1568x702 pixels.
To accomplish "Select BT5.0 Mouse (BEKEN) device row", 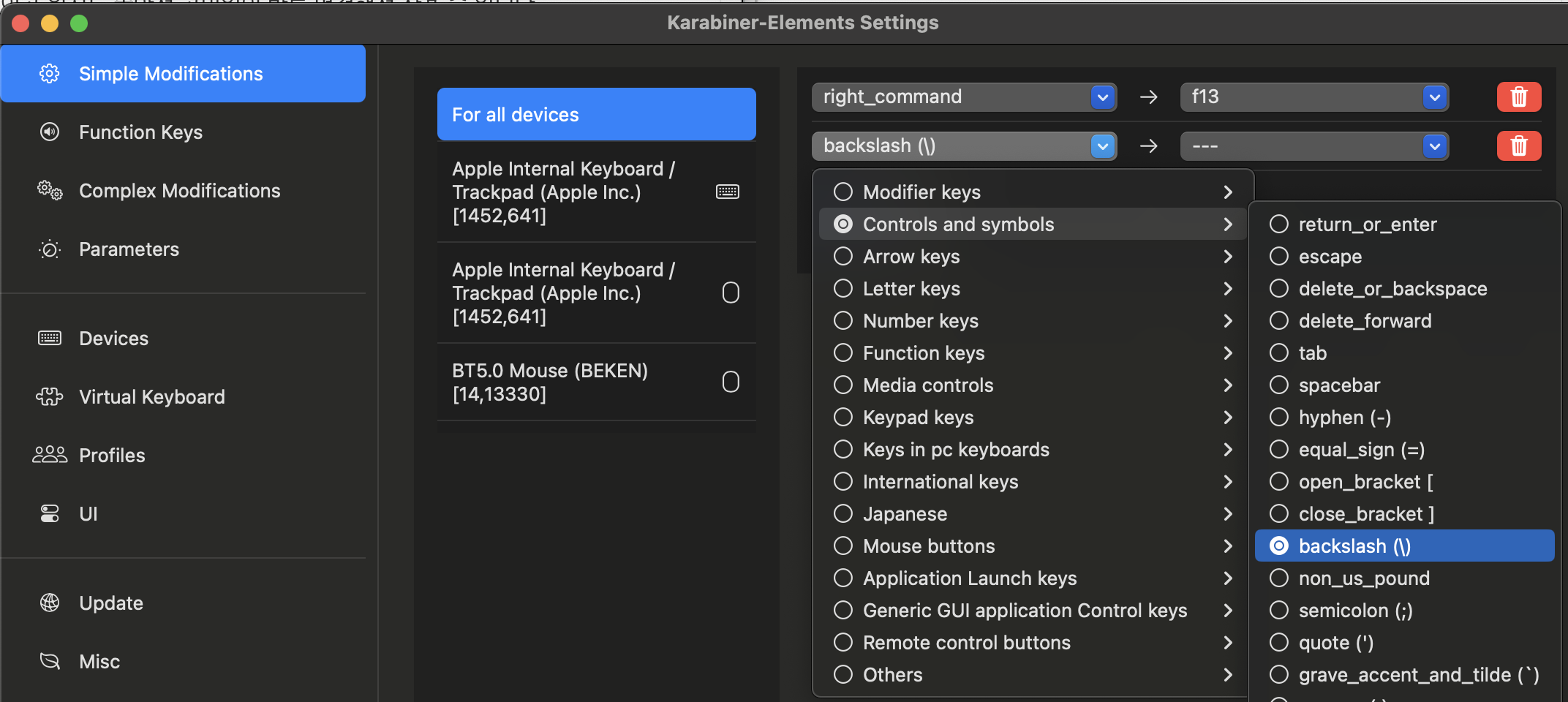I will pos(597,382).
